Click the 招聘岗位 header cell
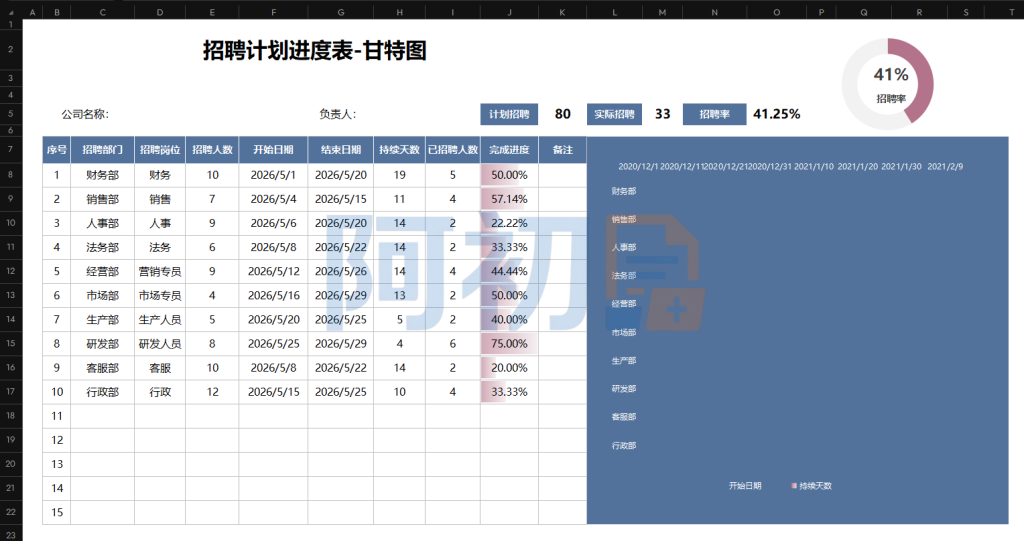Screen dimensions: 1024x541 pyautogui.click(x=160, y=150)
